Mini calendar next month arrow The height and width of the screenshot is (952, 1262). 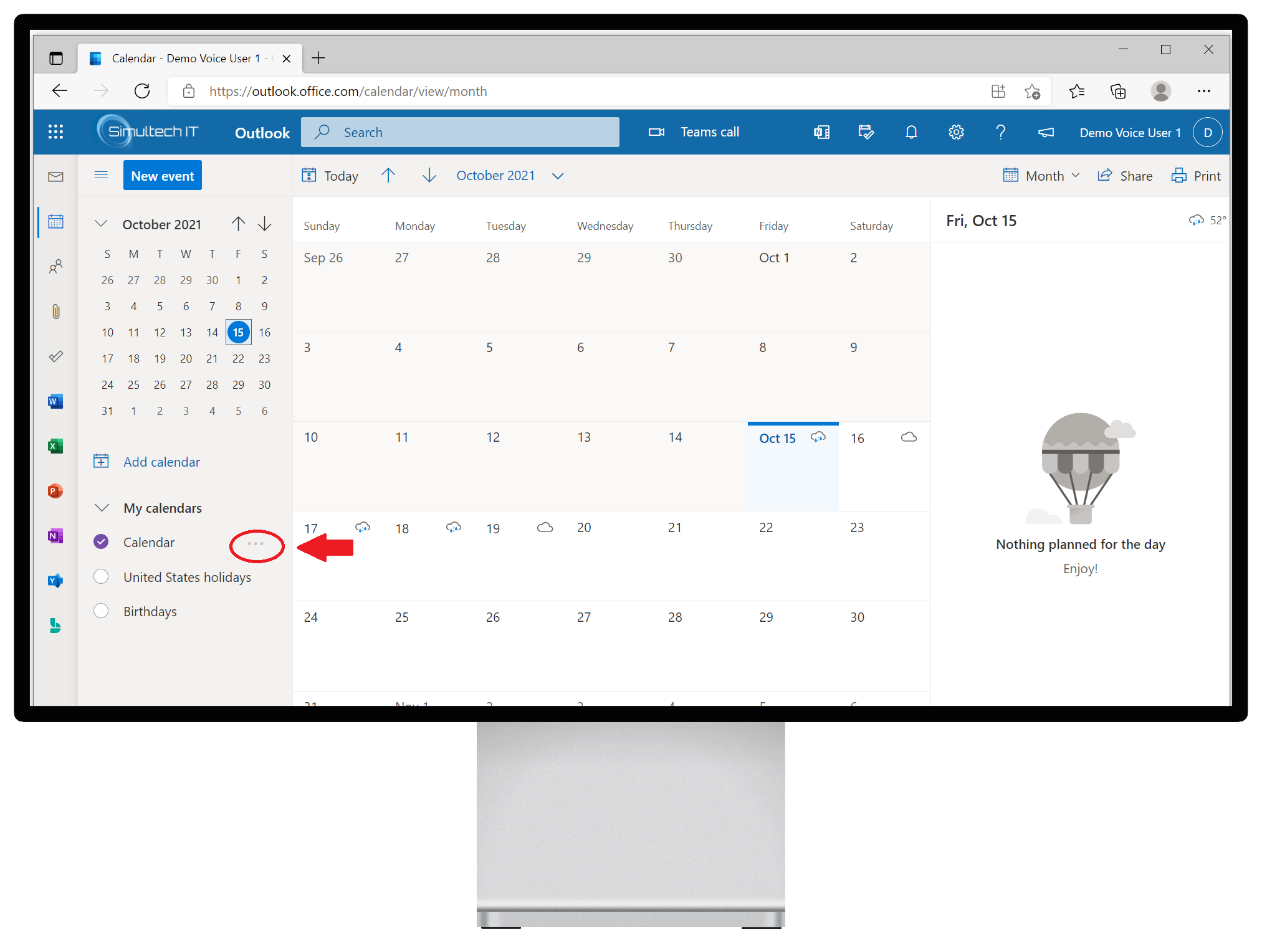pyautogui.click(x=265, y=224)
